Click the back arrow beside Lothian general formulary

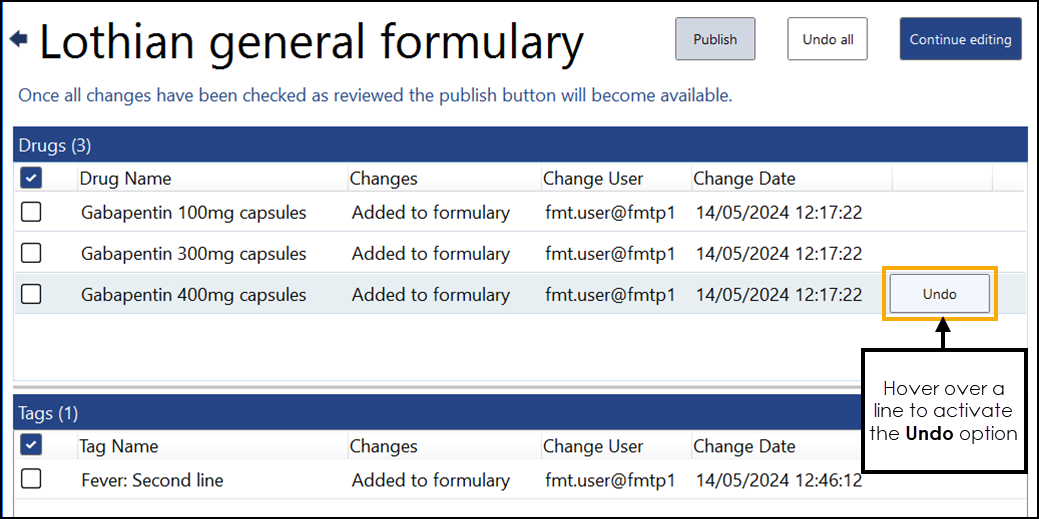pyautogui.click(x=18, y=40)
